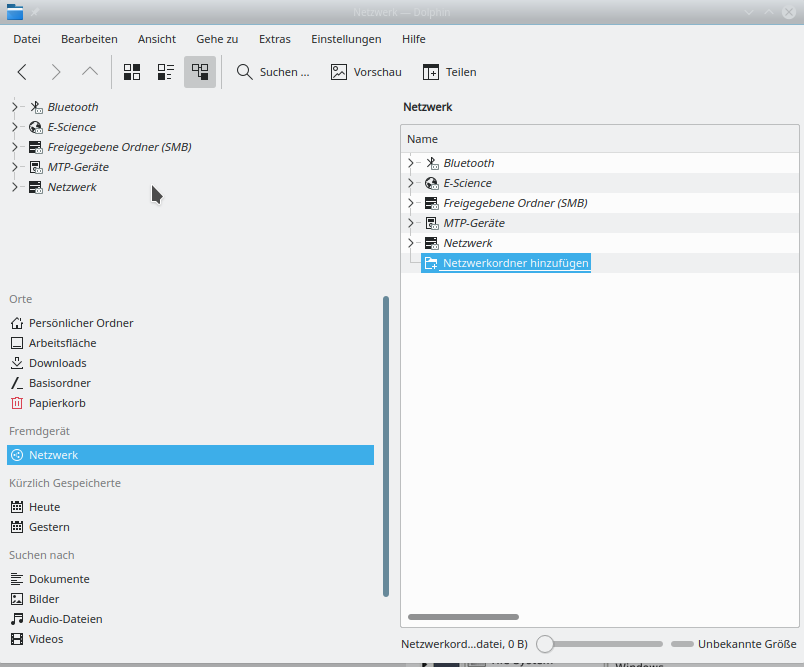804x667 pixels.
Task: Click the Name column header
Action: [423, 139]
